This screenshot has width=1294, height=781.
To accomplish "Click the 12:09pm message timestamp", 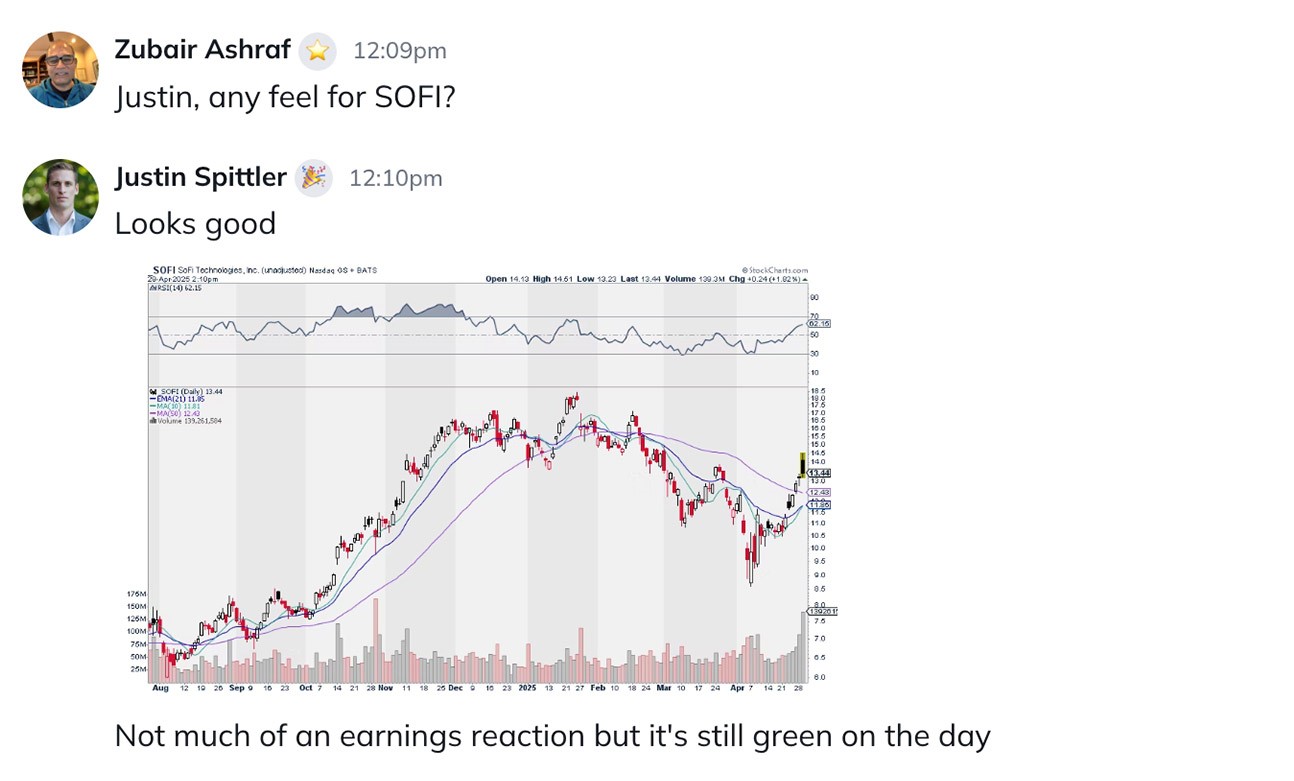I will click(x=400, y=51).
